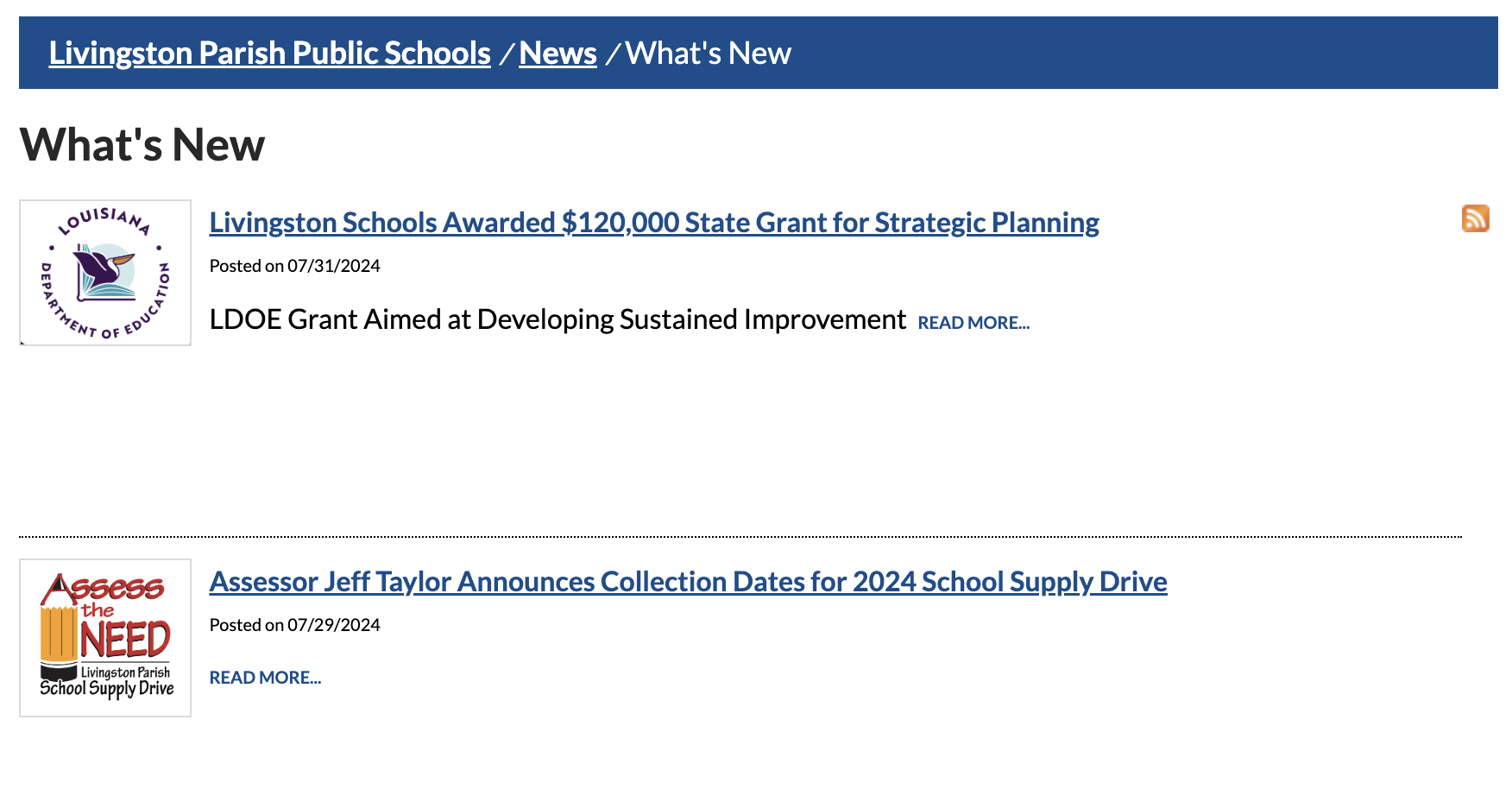Go to Livingston Parish Public Schools breadcrumb

[269, 53]
